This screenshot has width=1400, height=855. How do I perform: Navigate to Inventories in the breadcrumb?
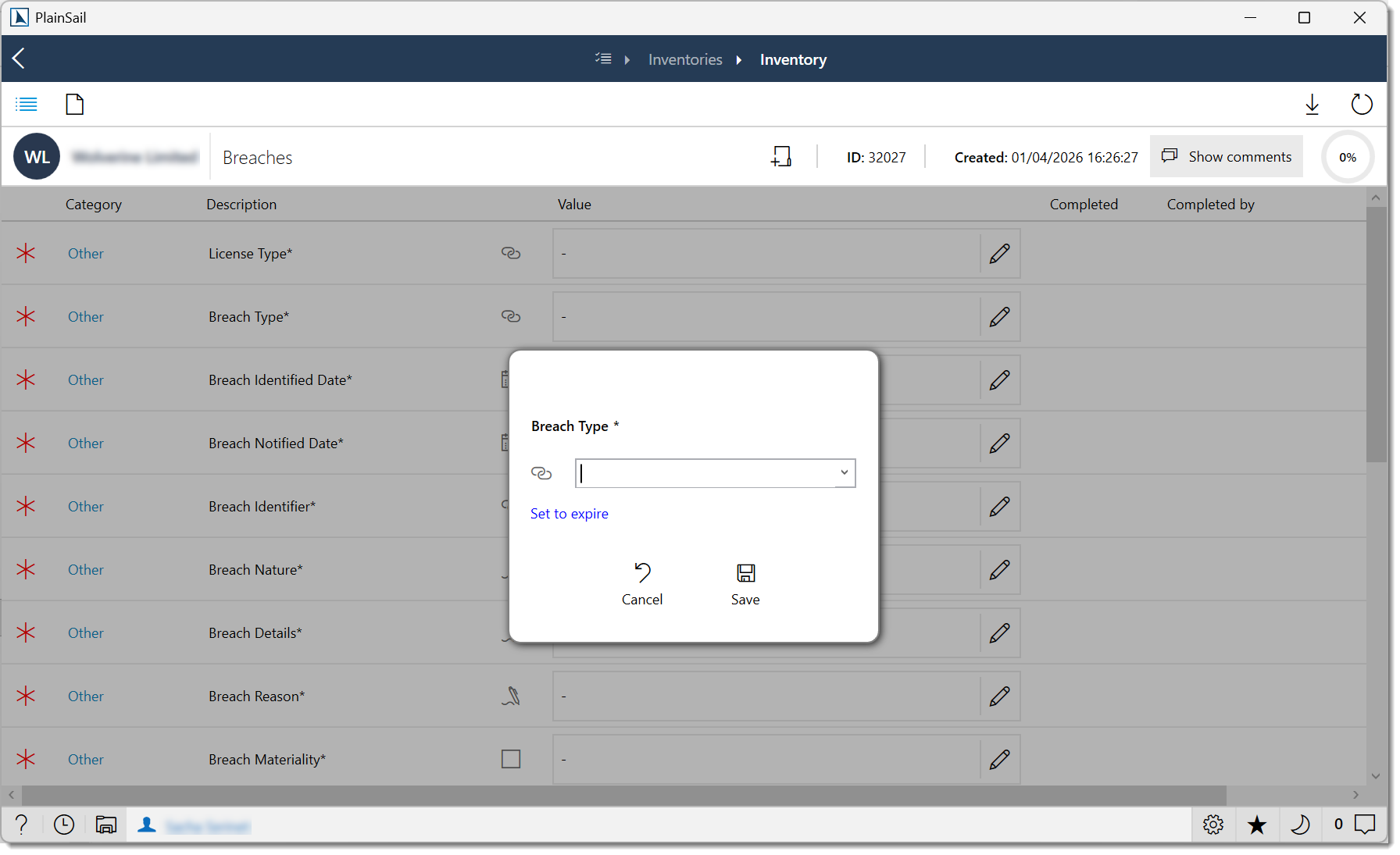[x=684, y=59]
